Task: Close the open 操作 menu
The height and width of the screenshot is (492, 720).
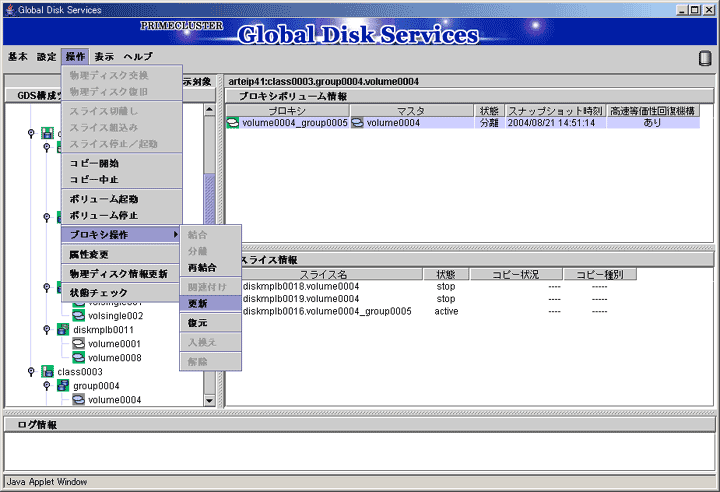Action: 75,57
